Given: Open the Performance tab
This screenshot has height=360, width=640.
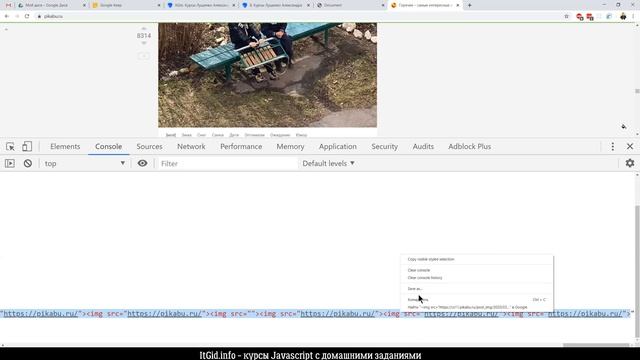Looking at the screenshot, I should click(241, 147).
